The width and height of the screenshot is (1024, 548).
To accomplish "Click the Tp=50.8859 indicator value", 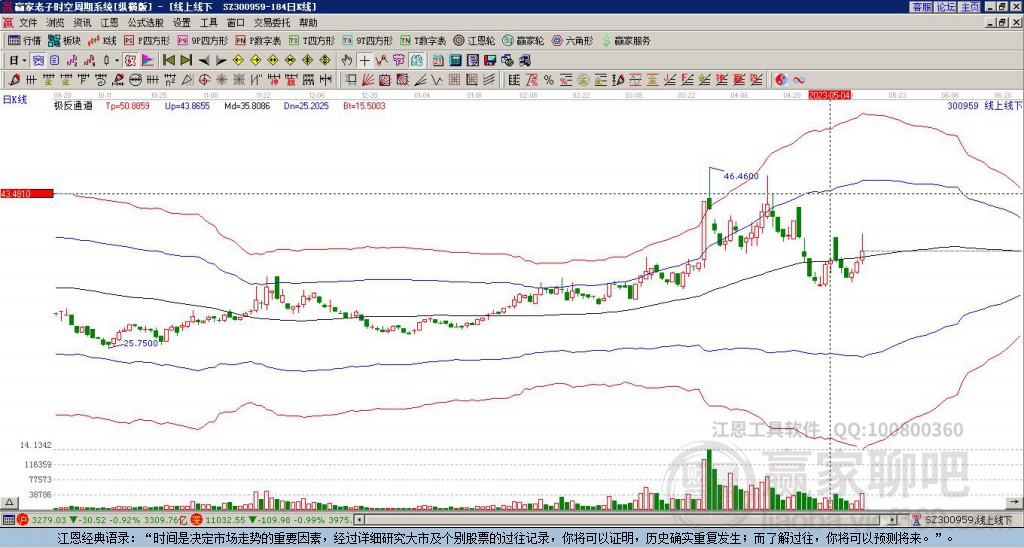I will [127, 106].
